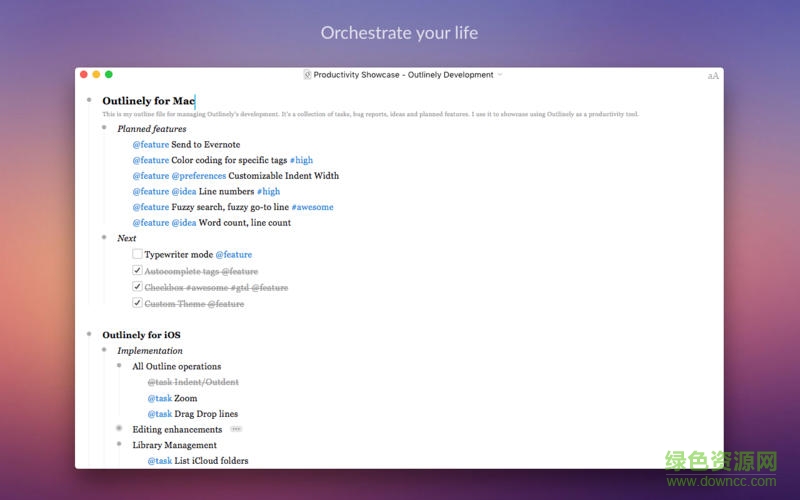The height and width of the screenshot is (500, 800).
Task: Click the bullet beside Outlinely for iOS
Action: click(89, 334)
